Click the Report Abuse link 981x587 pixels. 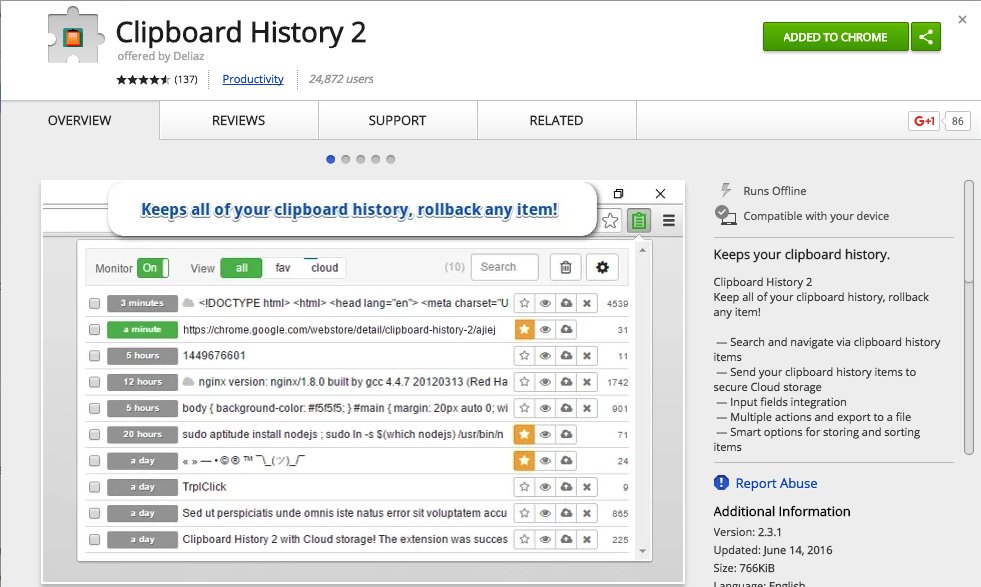point(776,483)
